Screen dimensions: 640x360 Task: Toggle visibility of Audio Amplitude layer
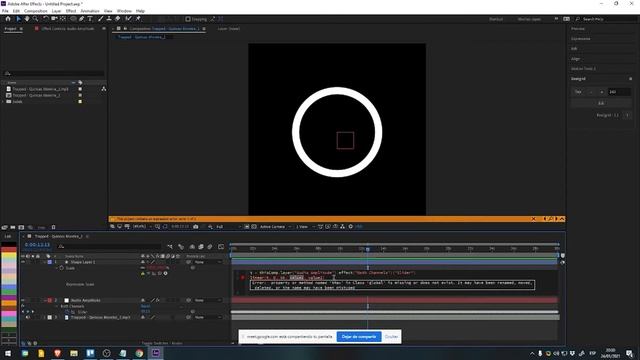point(23,300)
